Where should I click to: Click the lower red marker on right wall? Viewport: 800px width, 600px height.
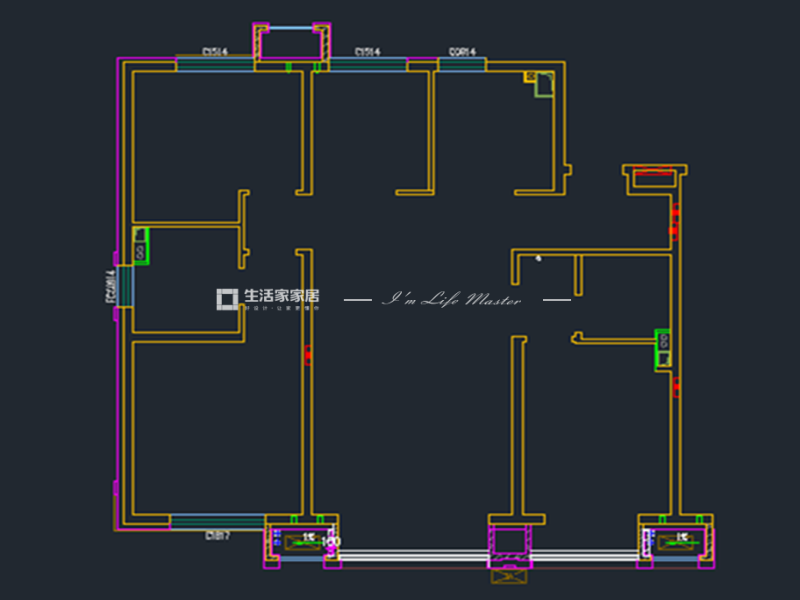[675, 383]
